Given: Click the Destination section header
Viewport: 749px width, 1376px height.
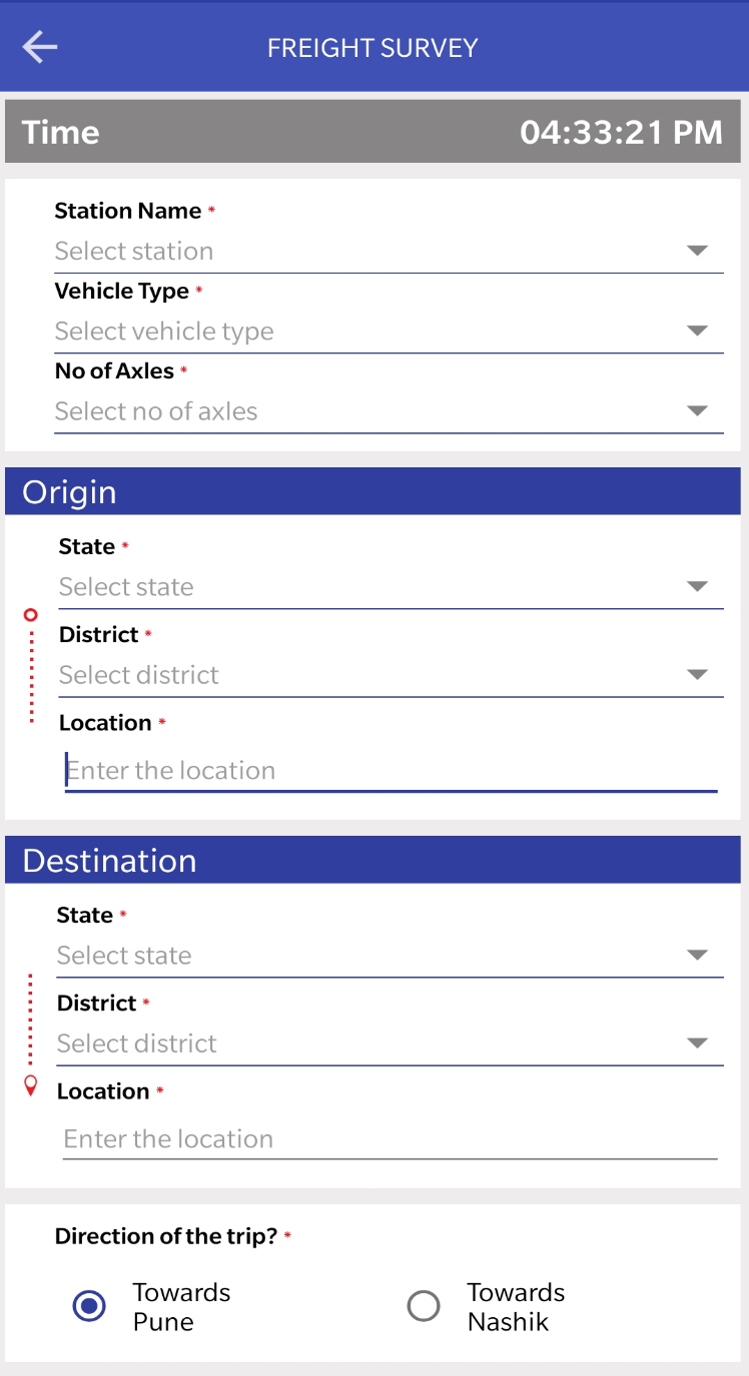Looking at the screenshot, I should [372, 860].
